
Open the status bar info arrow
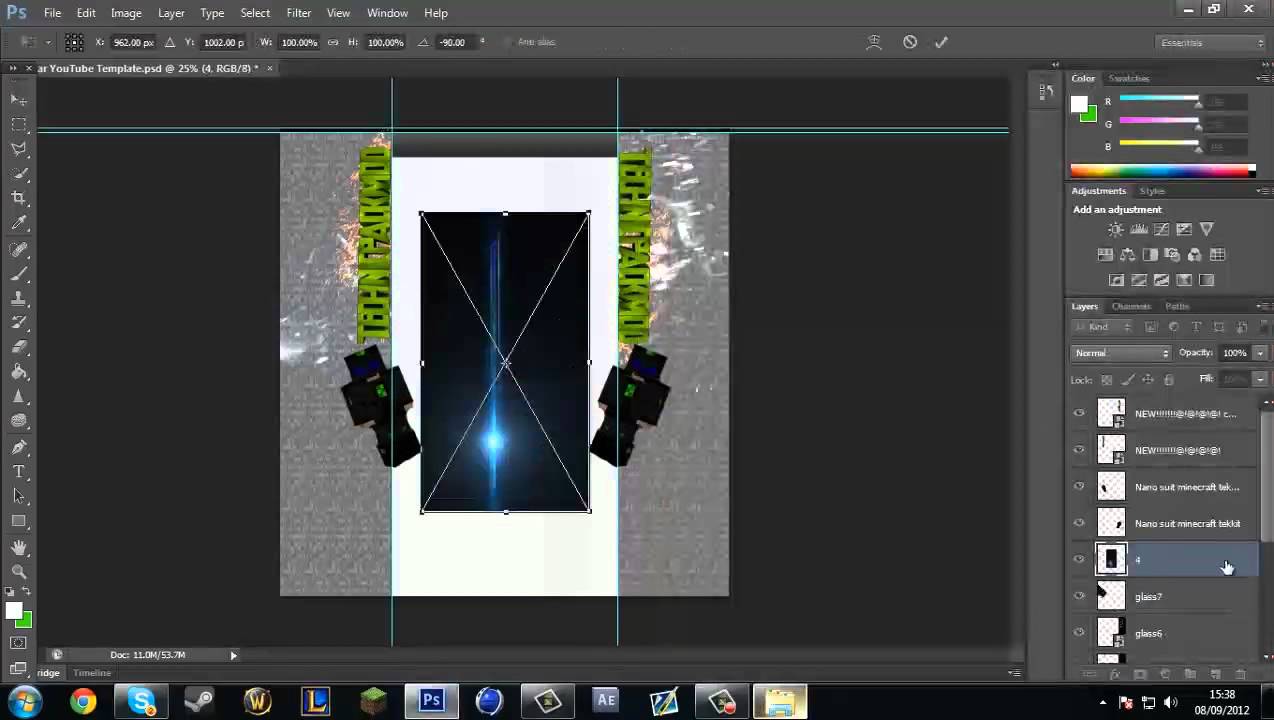tap(233, 655)
